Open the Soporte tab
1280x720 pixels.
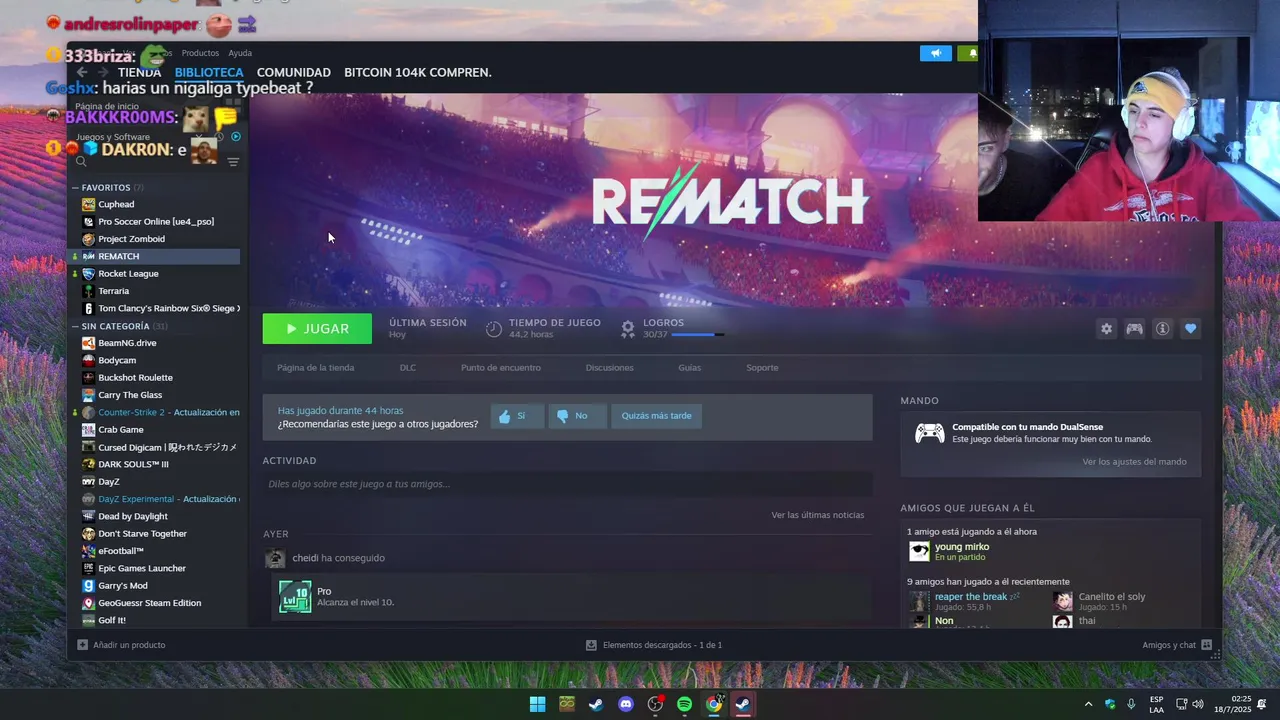tap(762, 368)
